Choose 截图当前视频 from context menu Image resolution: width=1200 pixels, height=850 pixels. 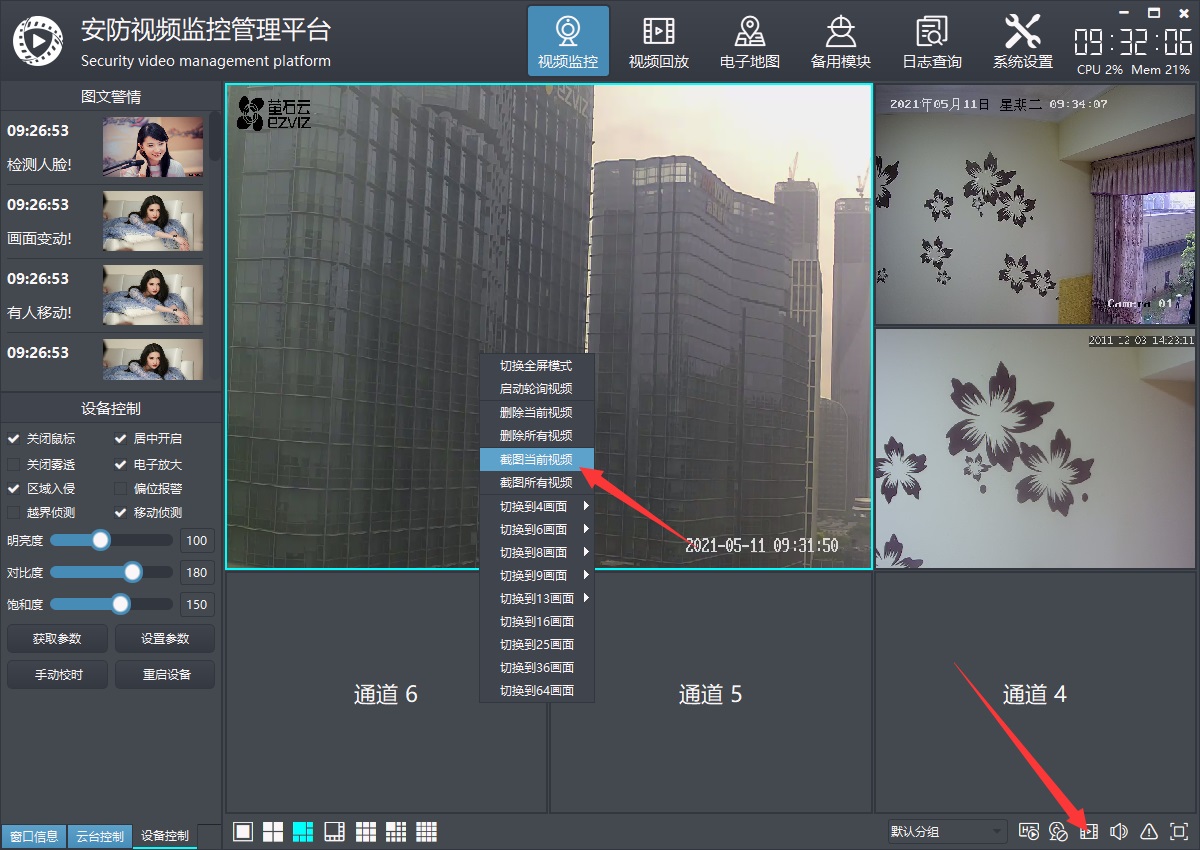click(x=536, y=459)
